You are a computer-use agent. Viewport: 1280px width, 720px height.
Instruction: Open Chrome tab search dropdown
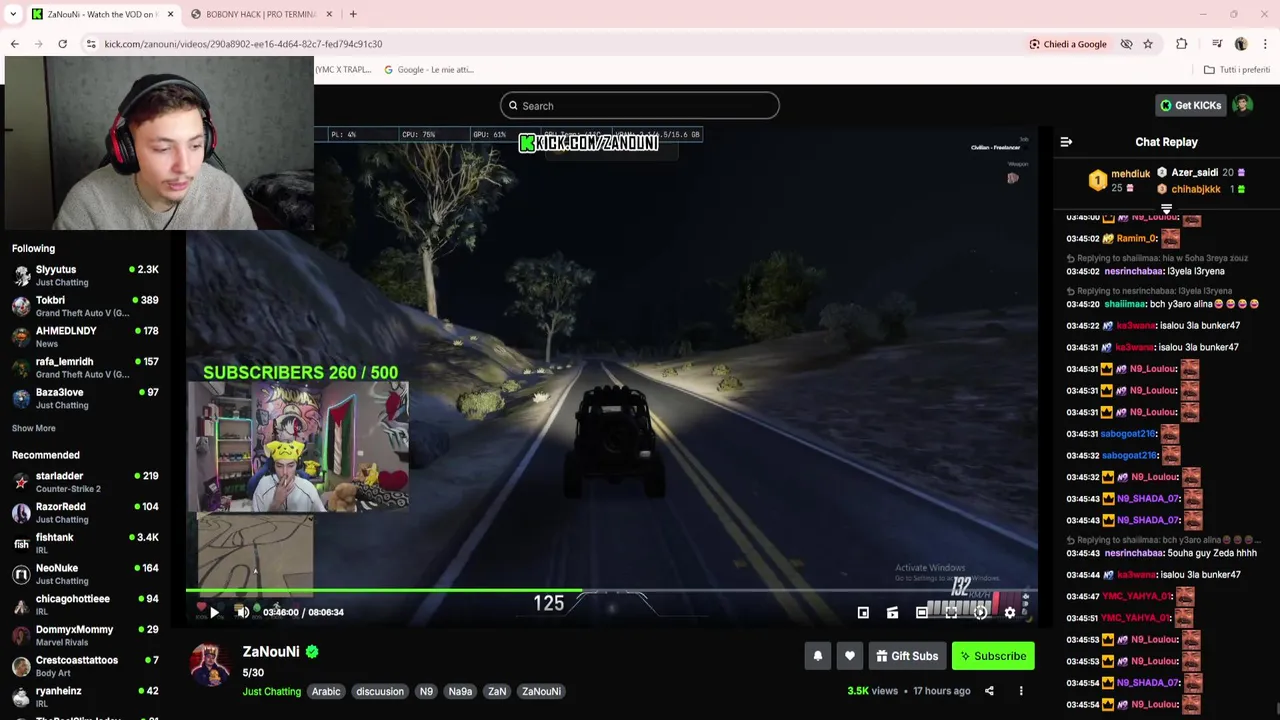(13, 14)
